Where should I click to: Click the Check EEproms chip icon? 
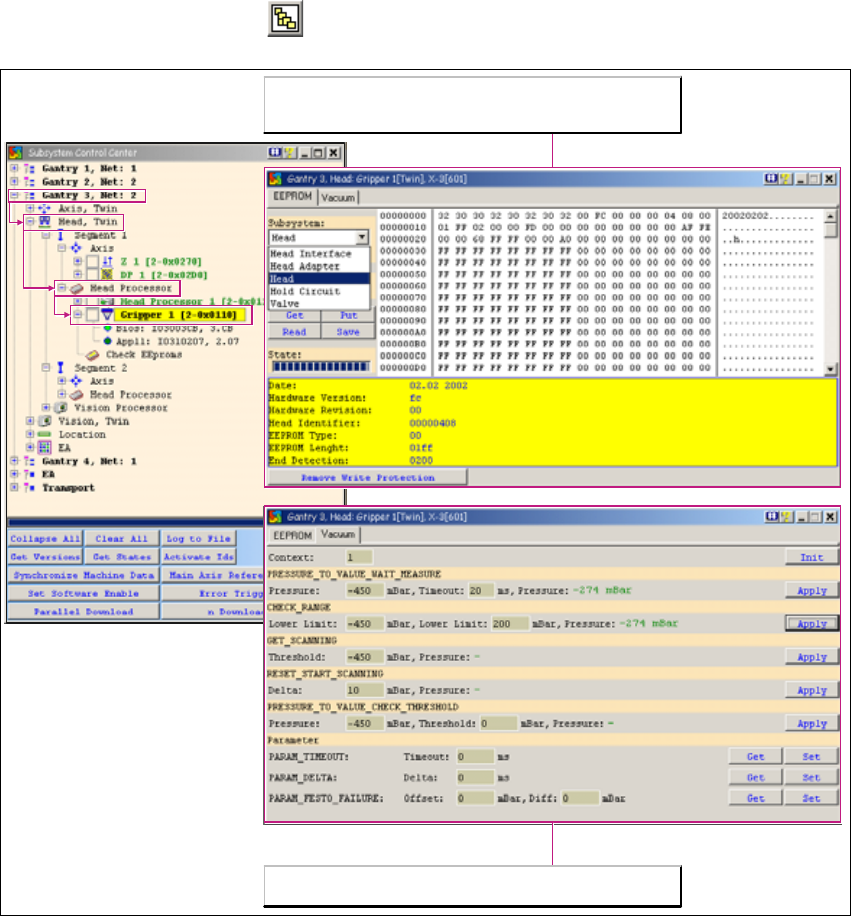click(x=92, y=355)
